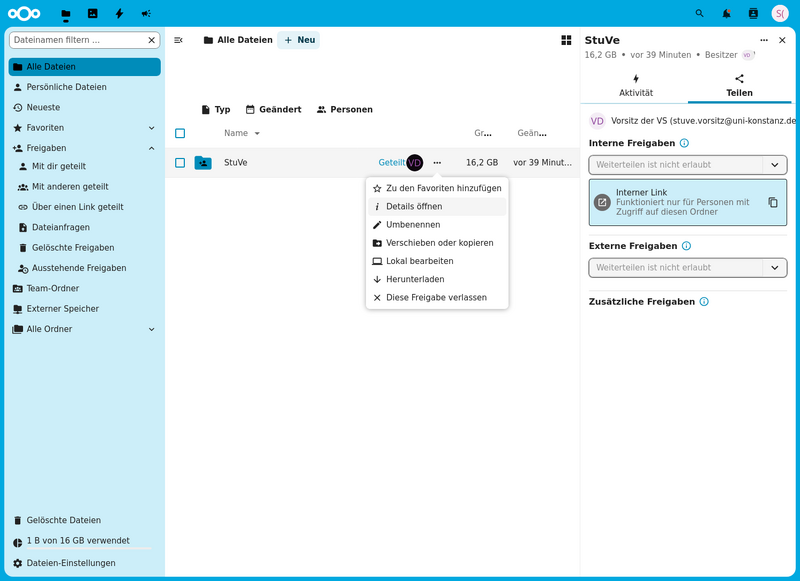Select the checkbox next to StuVe folder
Screen dimensions: 800x581
tap(180, 162)
